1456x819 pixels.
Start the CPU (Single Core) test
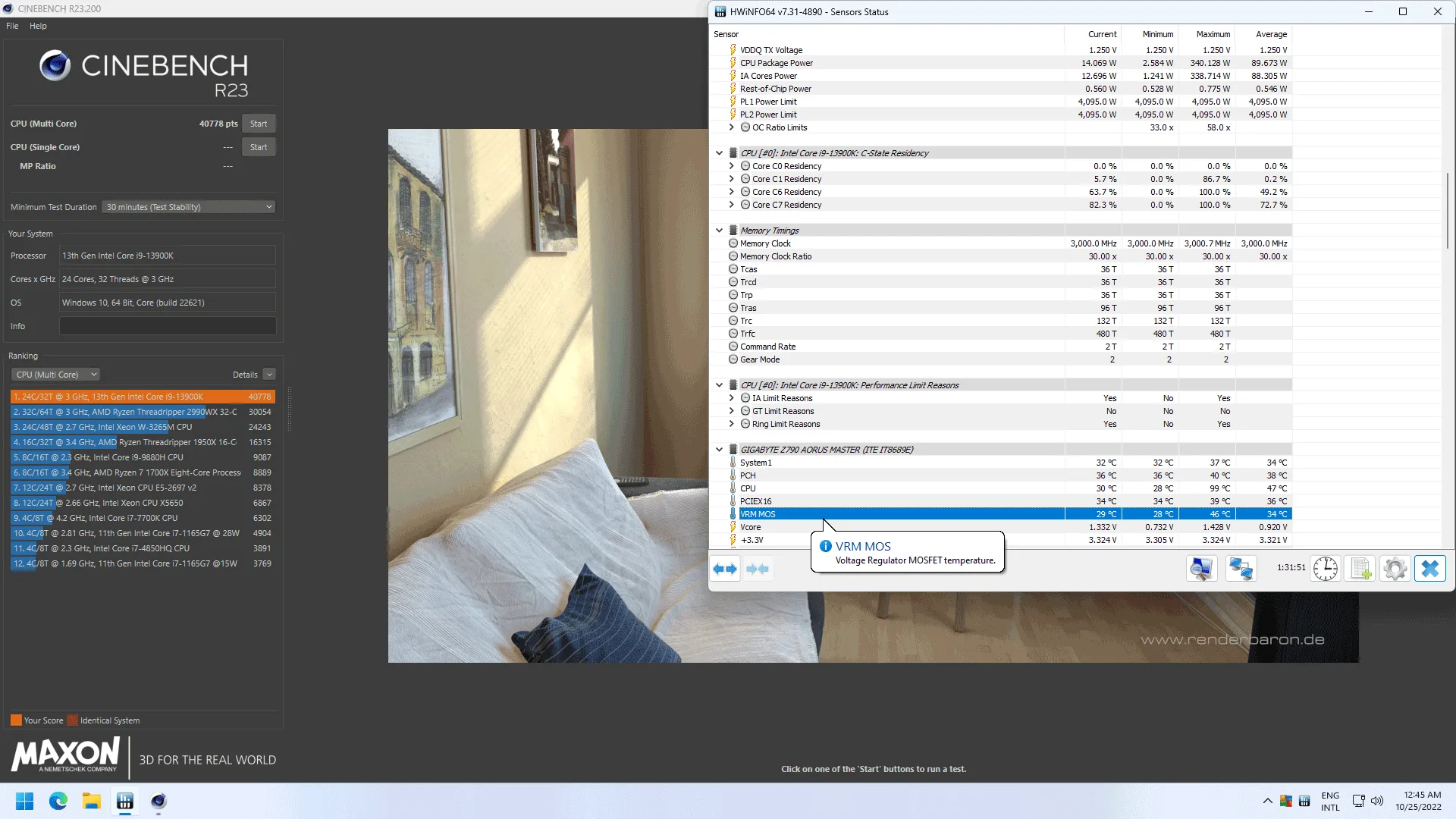(259, 147)
